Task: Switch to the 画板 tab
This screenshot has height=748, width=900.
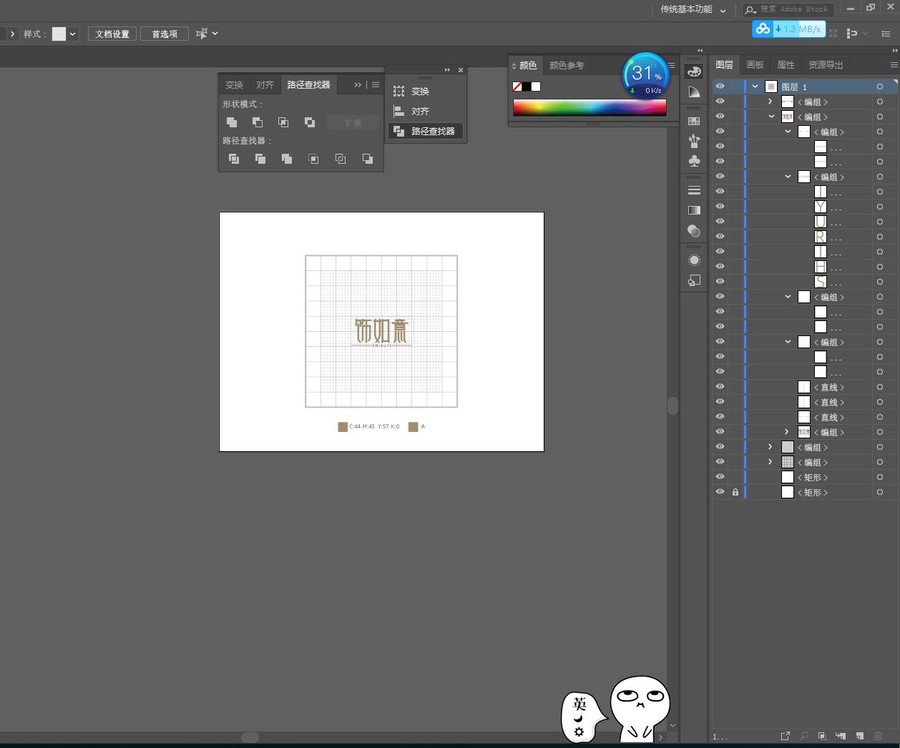Action: 755,65
